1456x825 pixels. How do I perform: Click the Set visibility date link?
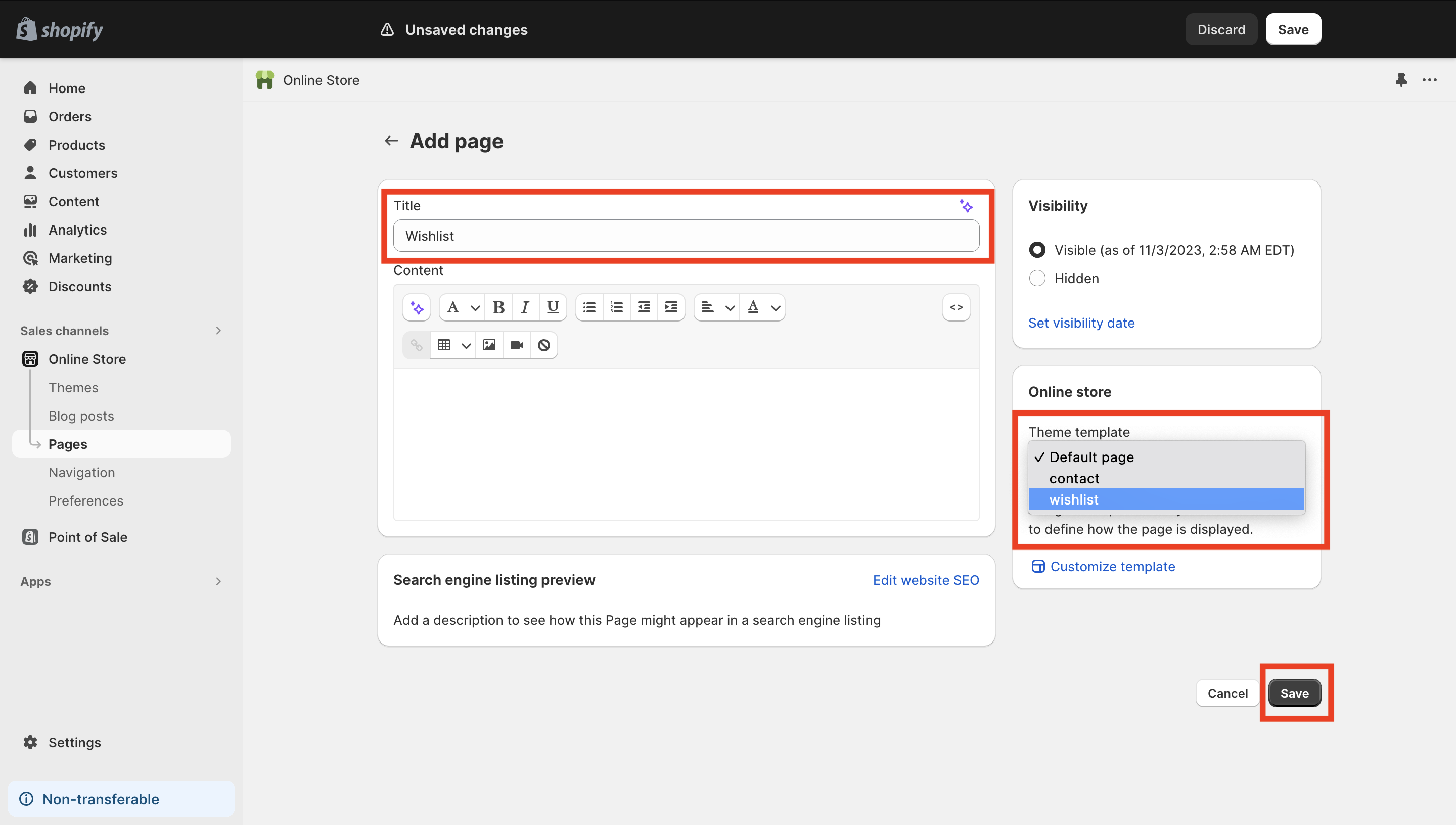pos(1081,323)
